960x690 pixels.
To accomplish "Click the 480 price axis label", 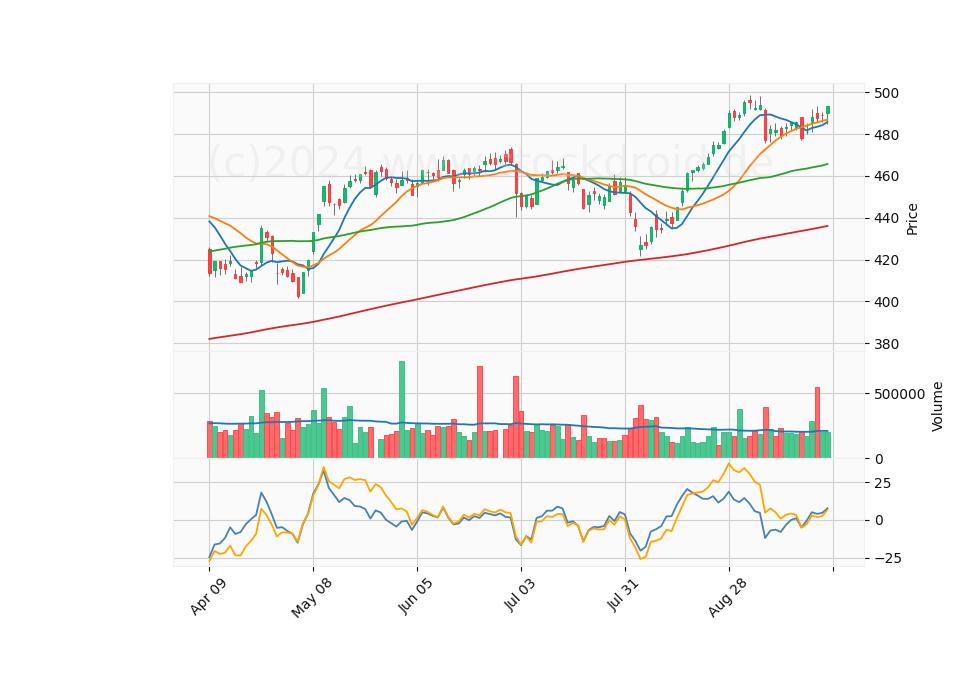I will [887, 135].
